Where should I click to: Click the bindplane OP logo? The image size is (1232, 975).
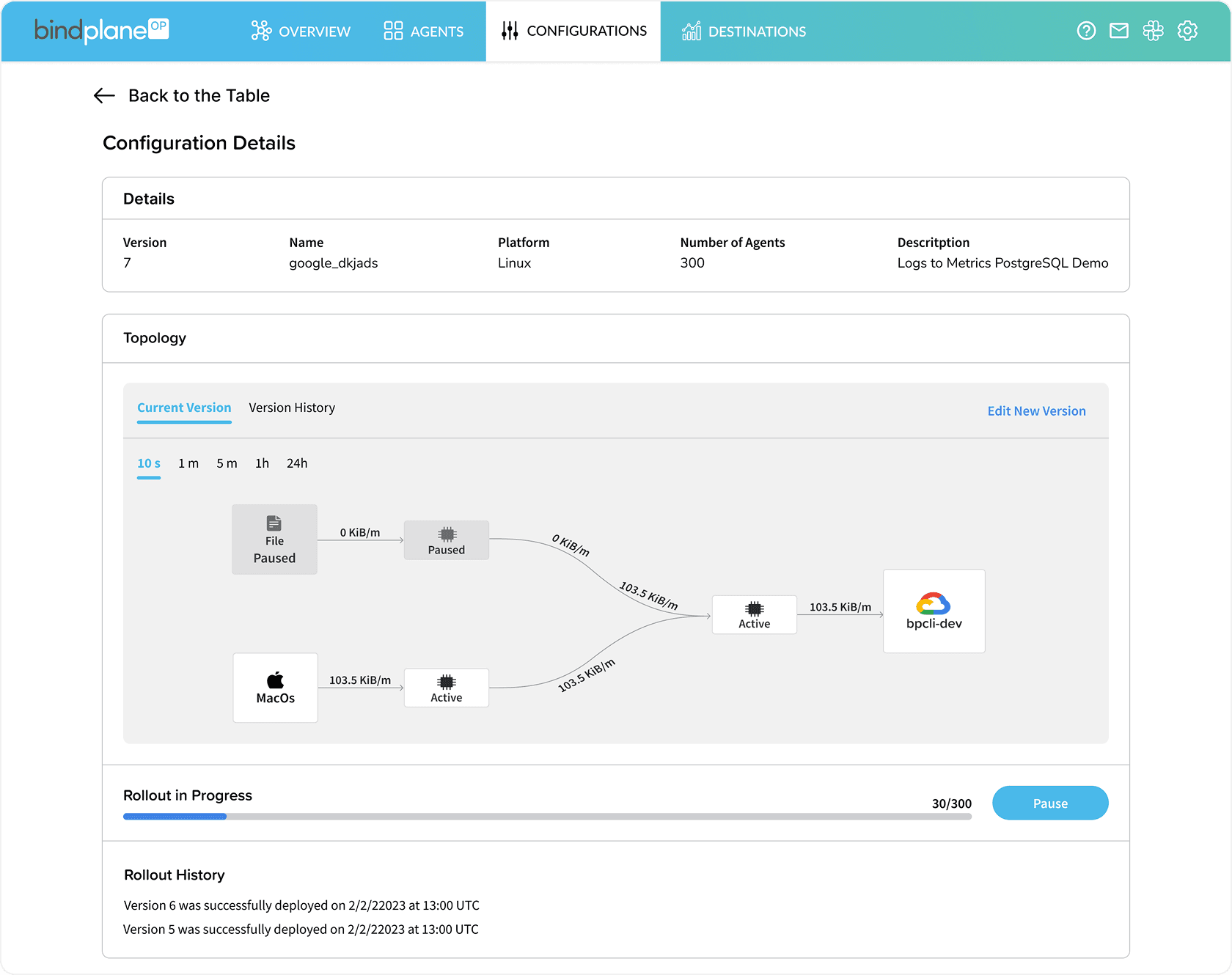point(101,30)
